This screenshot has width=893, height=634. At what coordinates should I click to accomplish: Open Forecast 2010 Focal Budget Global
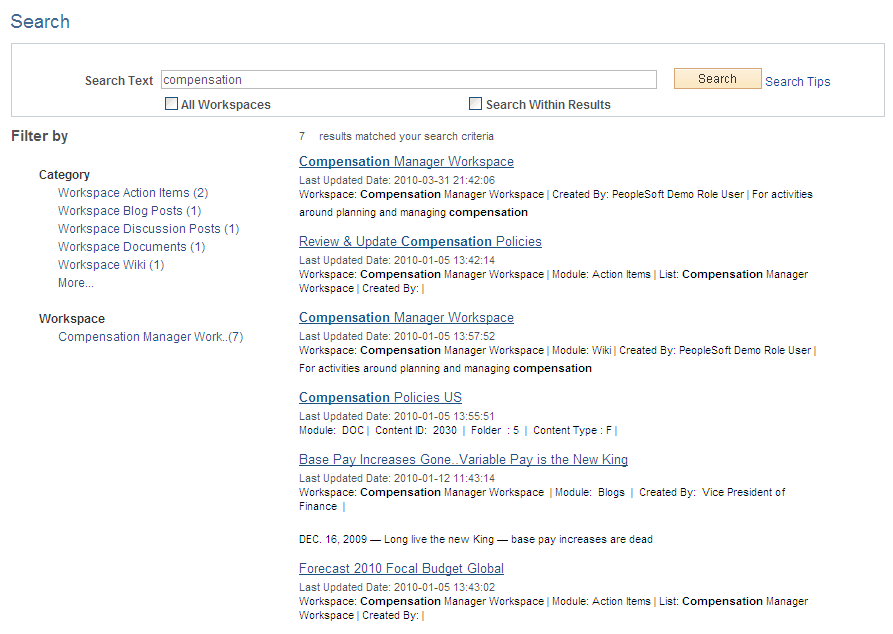pyautogui.click(x=401, y=567)
